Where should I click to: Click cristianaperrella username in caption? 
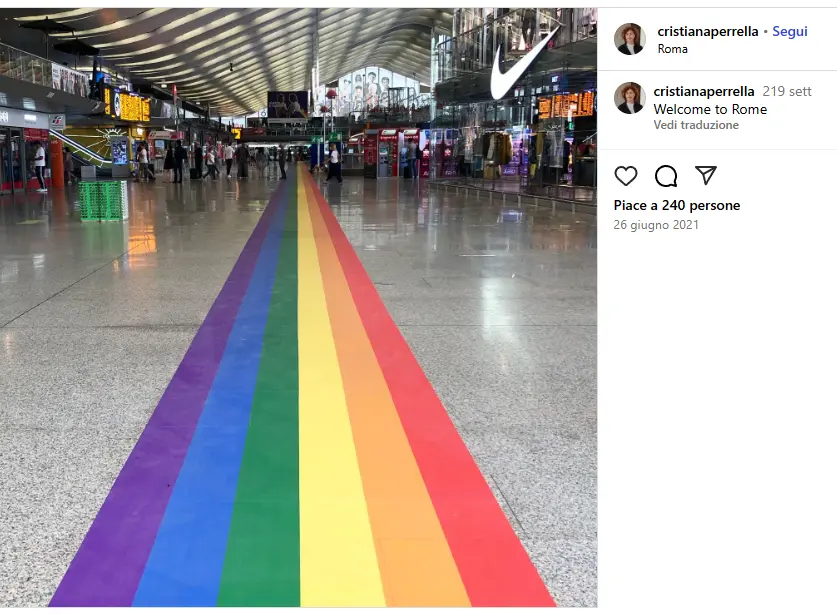[704, 91]
